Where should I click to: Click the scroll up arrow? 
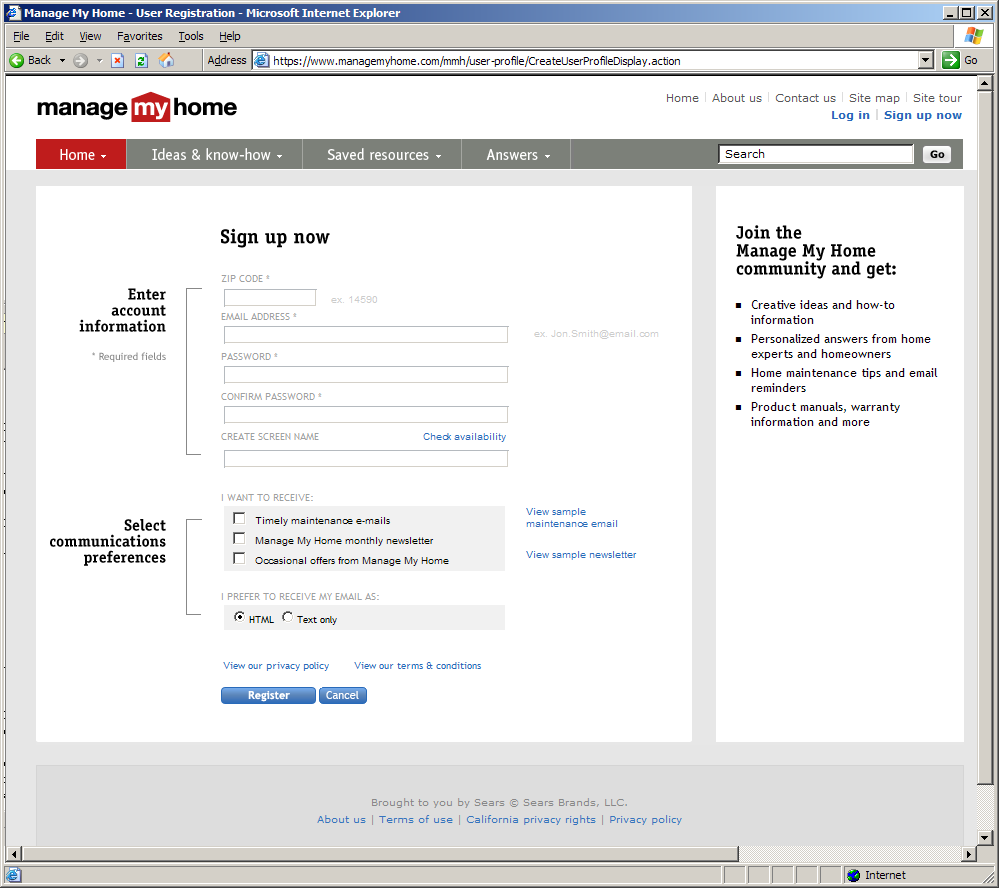coord(984,83)
